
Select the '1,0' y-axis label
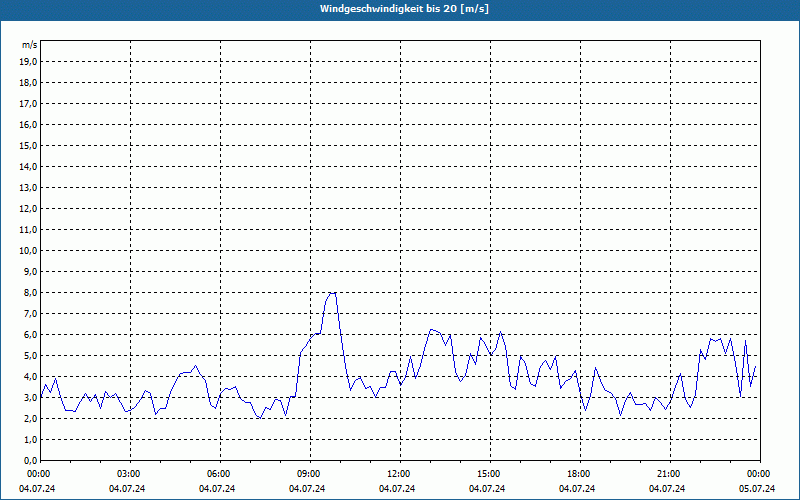coord(31,439)
